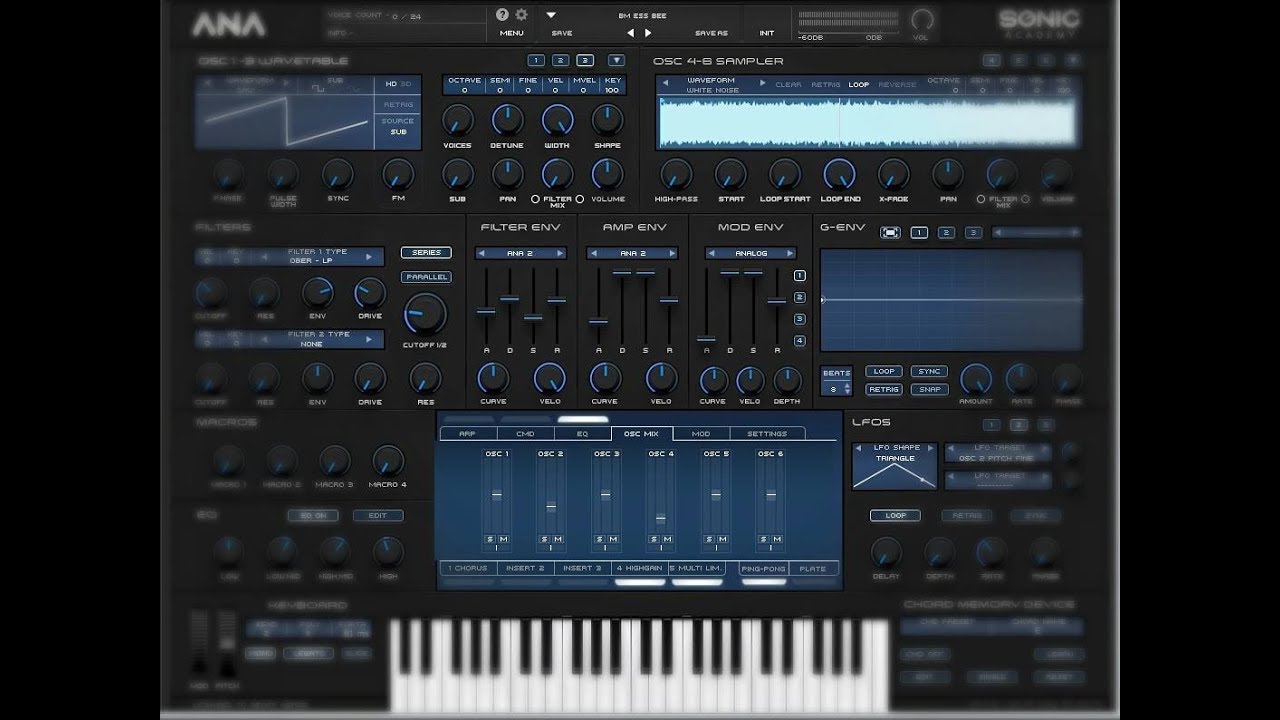
Task: Select the 1 CHORUS effect slot
Action: coord(468,568)
